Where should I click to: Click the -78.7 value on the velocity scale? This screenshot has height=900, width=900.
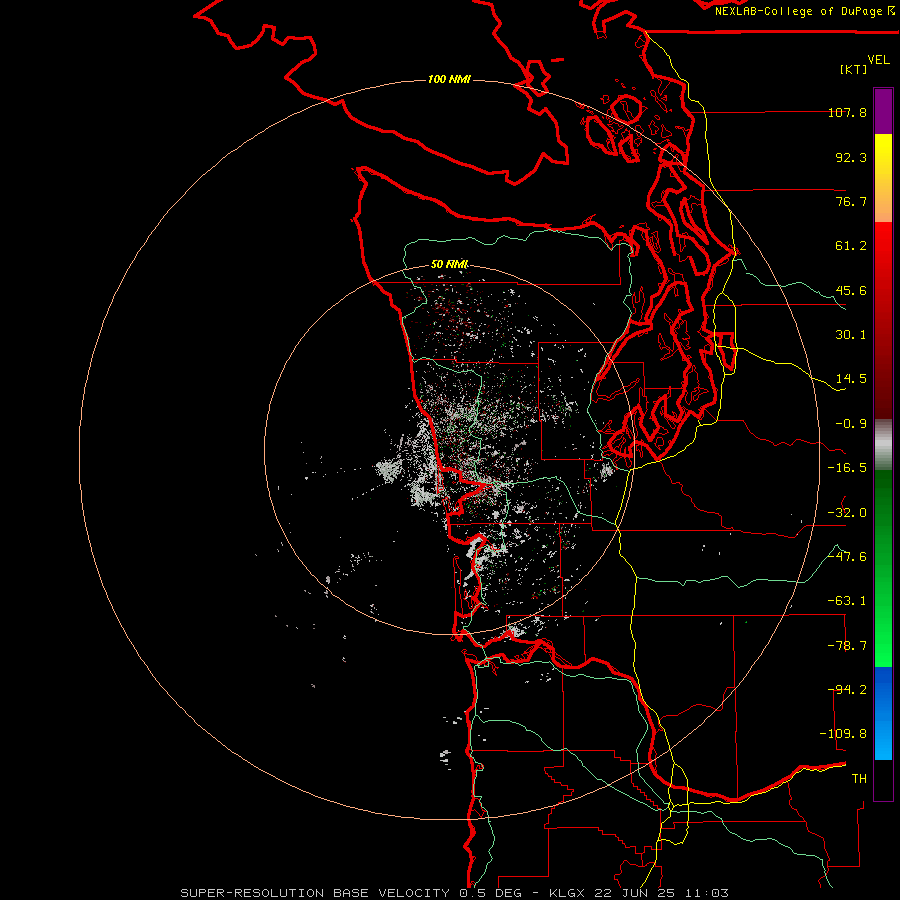[x=847, y=646]
